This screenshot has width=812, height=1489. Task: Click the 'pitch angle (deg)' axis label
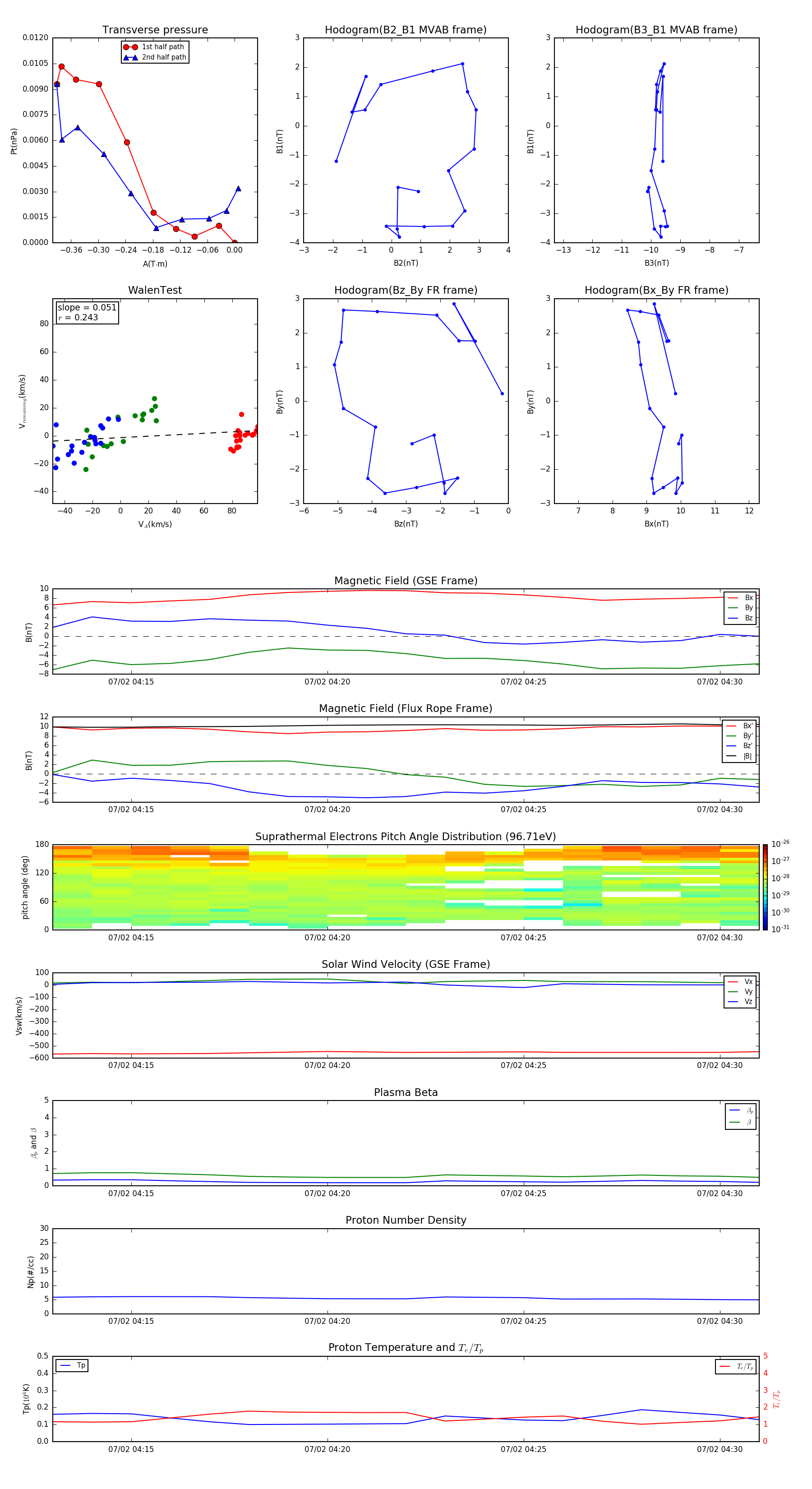(25, 887)
